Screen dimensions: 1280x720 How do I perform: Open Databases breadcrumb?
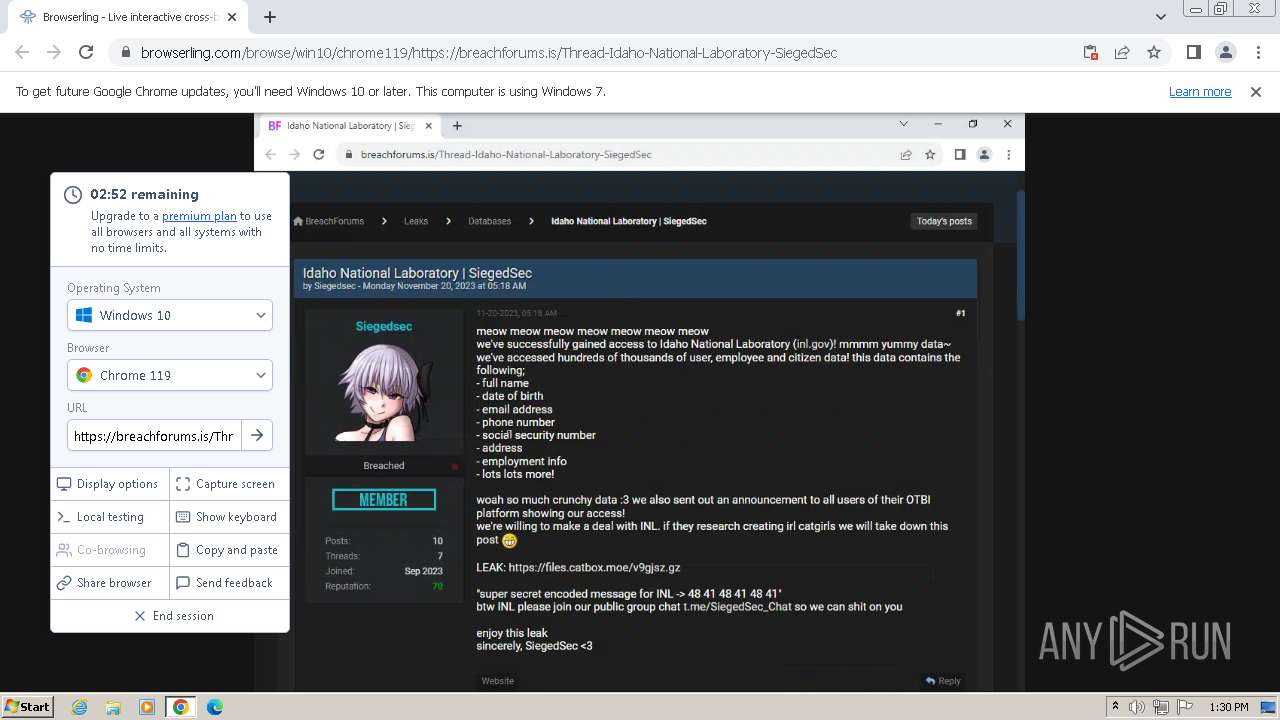(489, 221)
